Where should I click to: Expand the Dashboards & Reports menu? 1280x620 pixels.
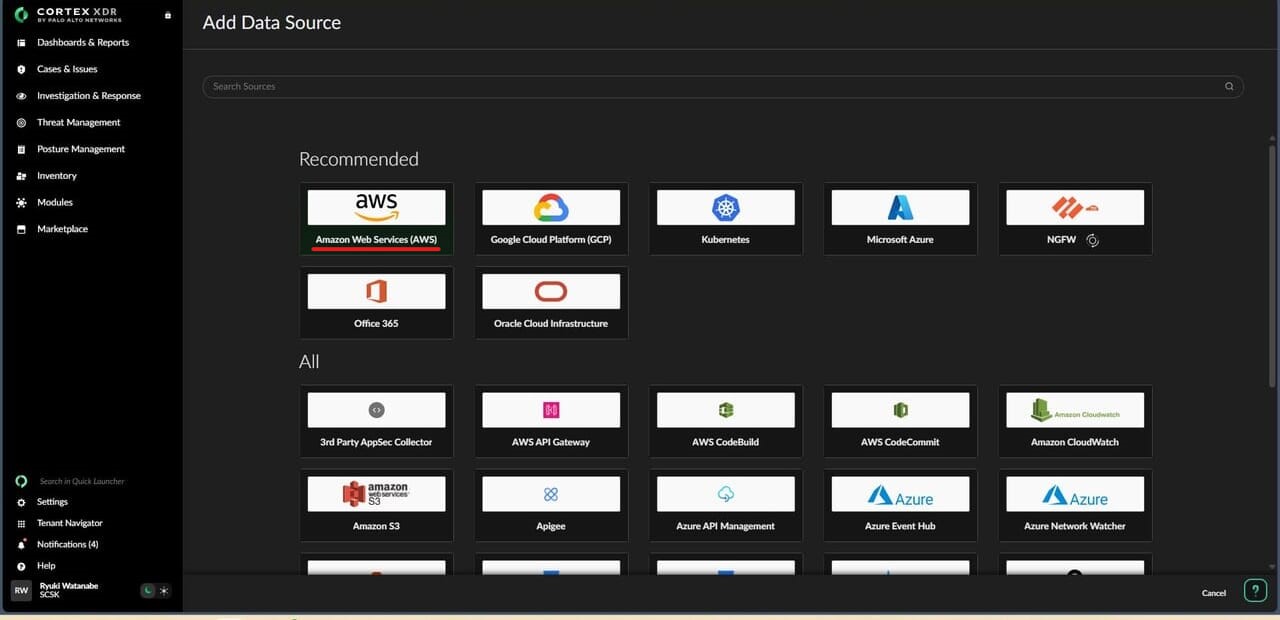click(82, 43)
